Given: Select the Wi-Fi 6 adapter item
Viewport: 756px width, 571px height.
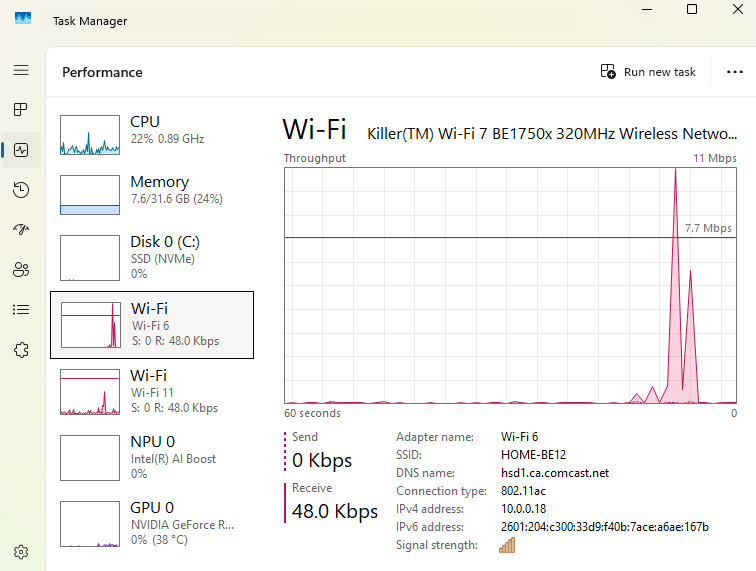Looking at the screenshot, I should coord(152,325).
